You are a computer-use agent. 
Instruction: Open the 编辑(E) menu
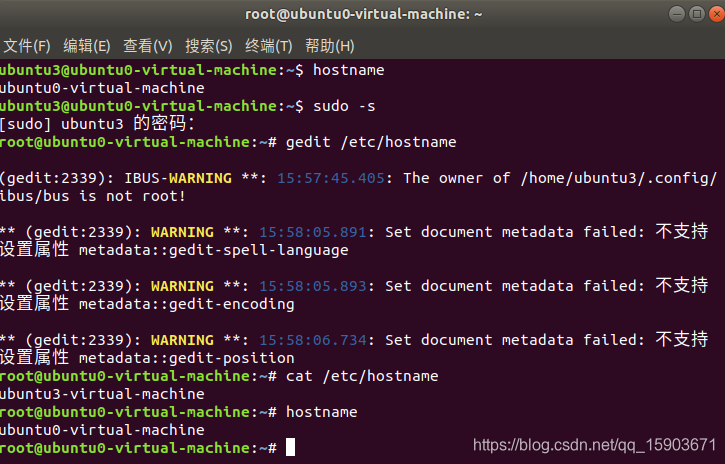point(87,46)
